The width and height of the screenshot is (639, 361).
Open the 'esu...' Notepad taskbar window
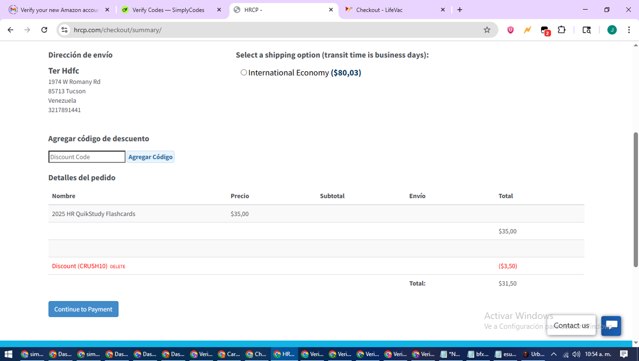click(505, 354)
